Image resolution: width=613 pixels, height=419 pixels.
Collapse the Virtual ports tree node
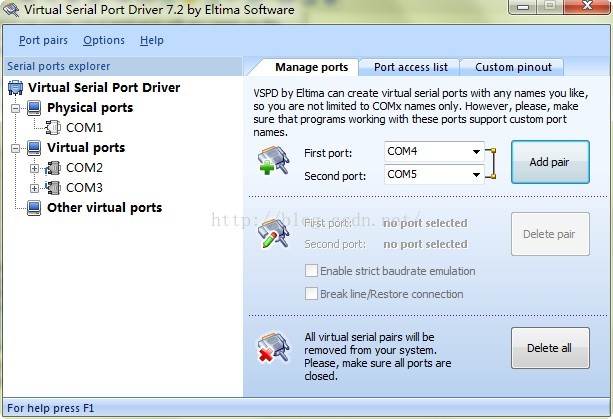coord(15,148)
